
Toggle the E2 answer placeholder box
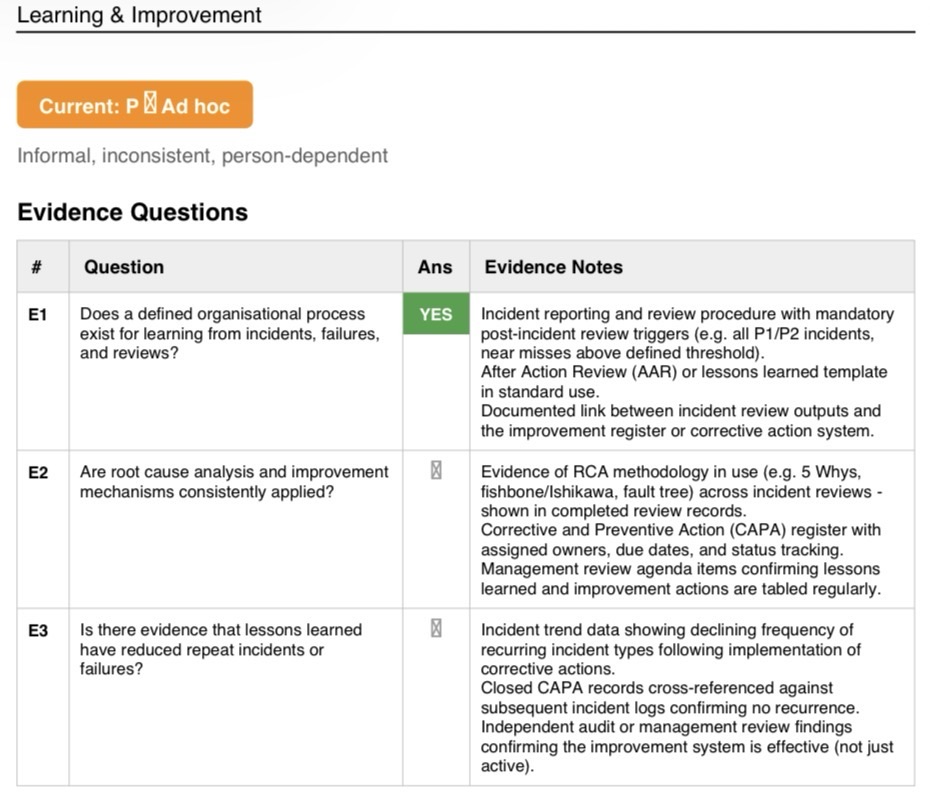436,470
